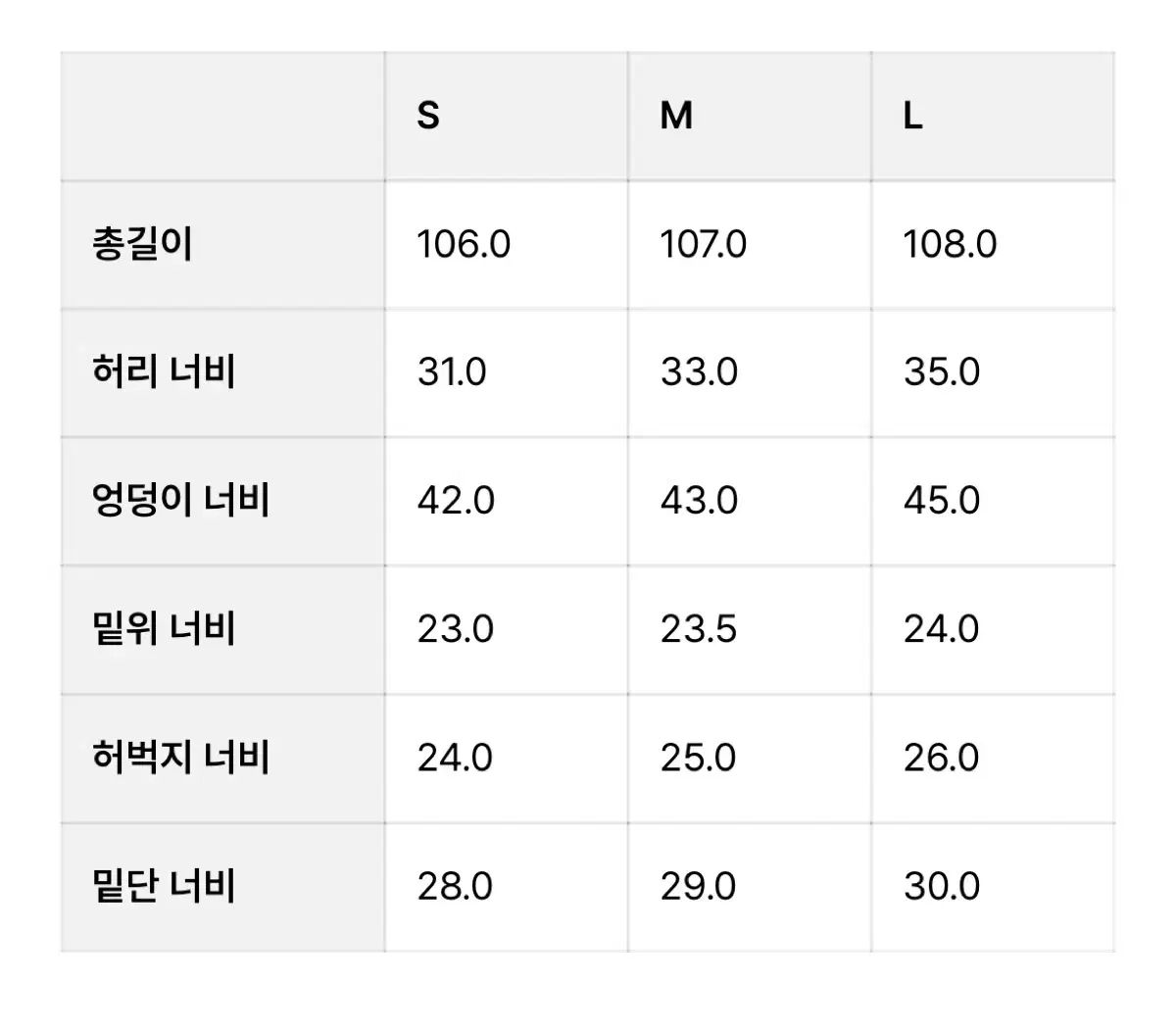Select the M size column header
The height and width of the screenshot is (1031, 1176).
pyautogui.click(x=676, y=117)
